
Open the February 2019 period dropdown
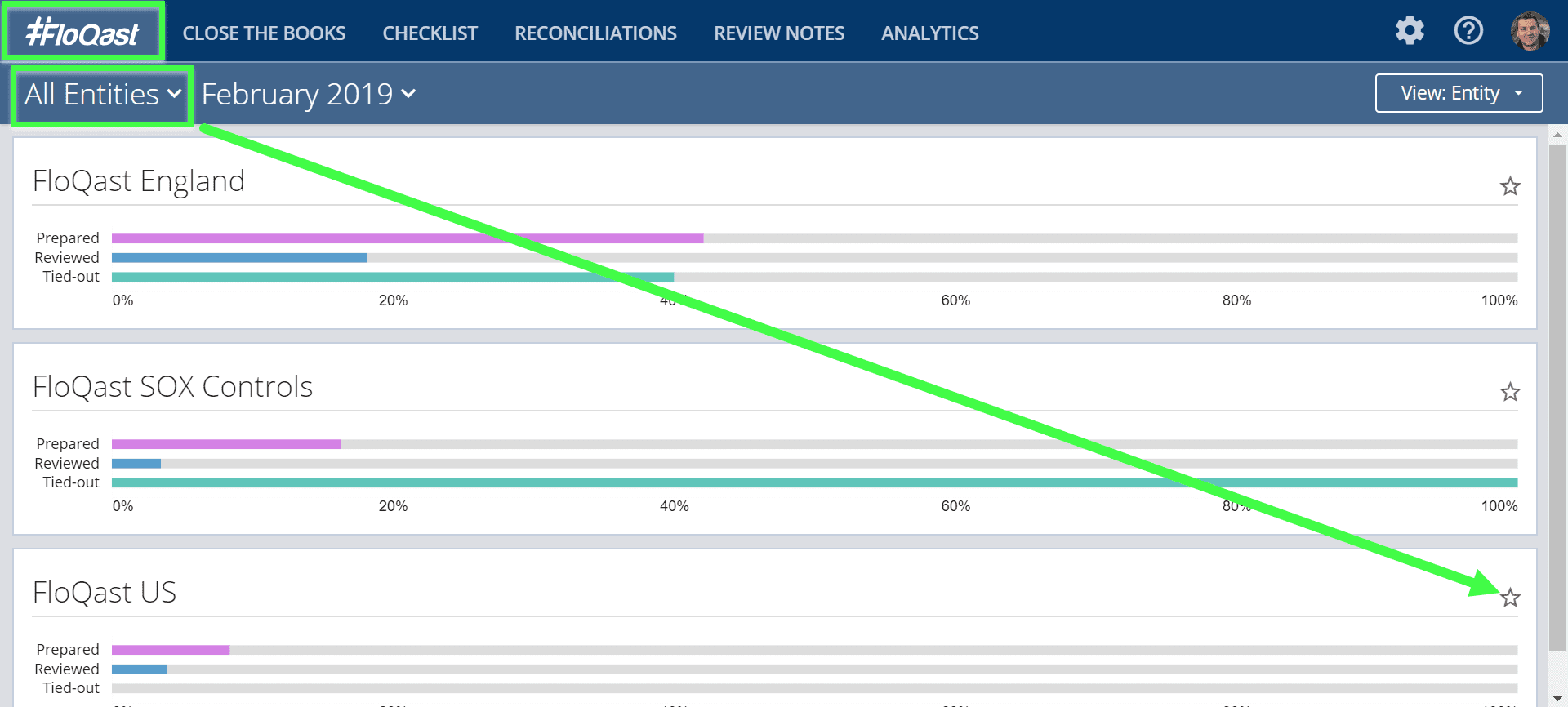point(309,95)
